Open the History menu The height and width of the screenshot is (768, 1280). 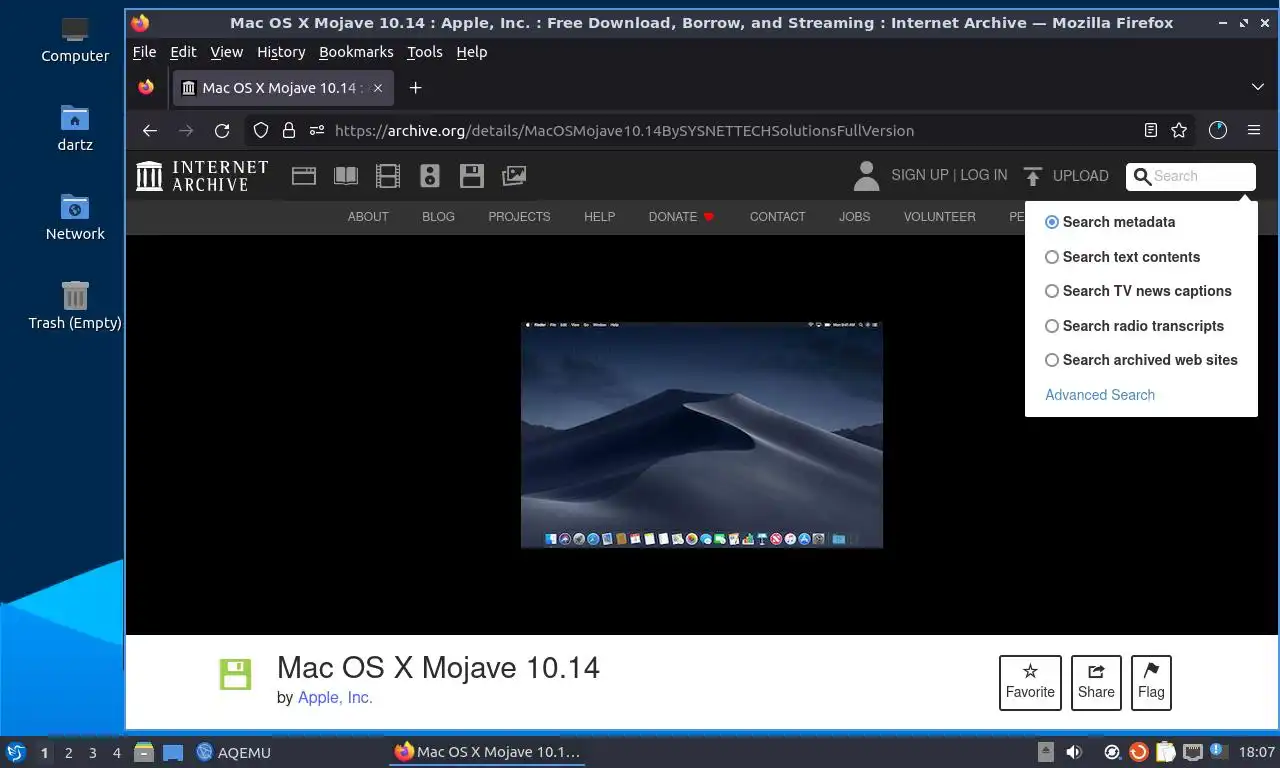[281, 52]
